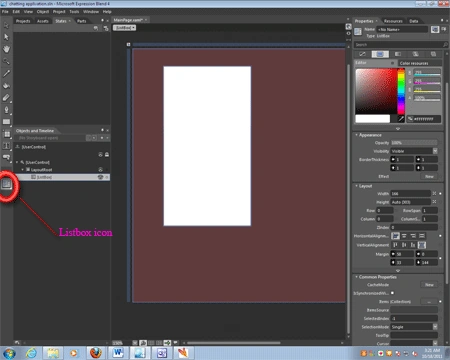Choose the Solid color brush option
The image size is (450, 360).
click(380, 54)
